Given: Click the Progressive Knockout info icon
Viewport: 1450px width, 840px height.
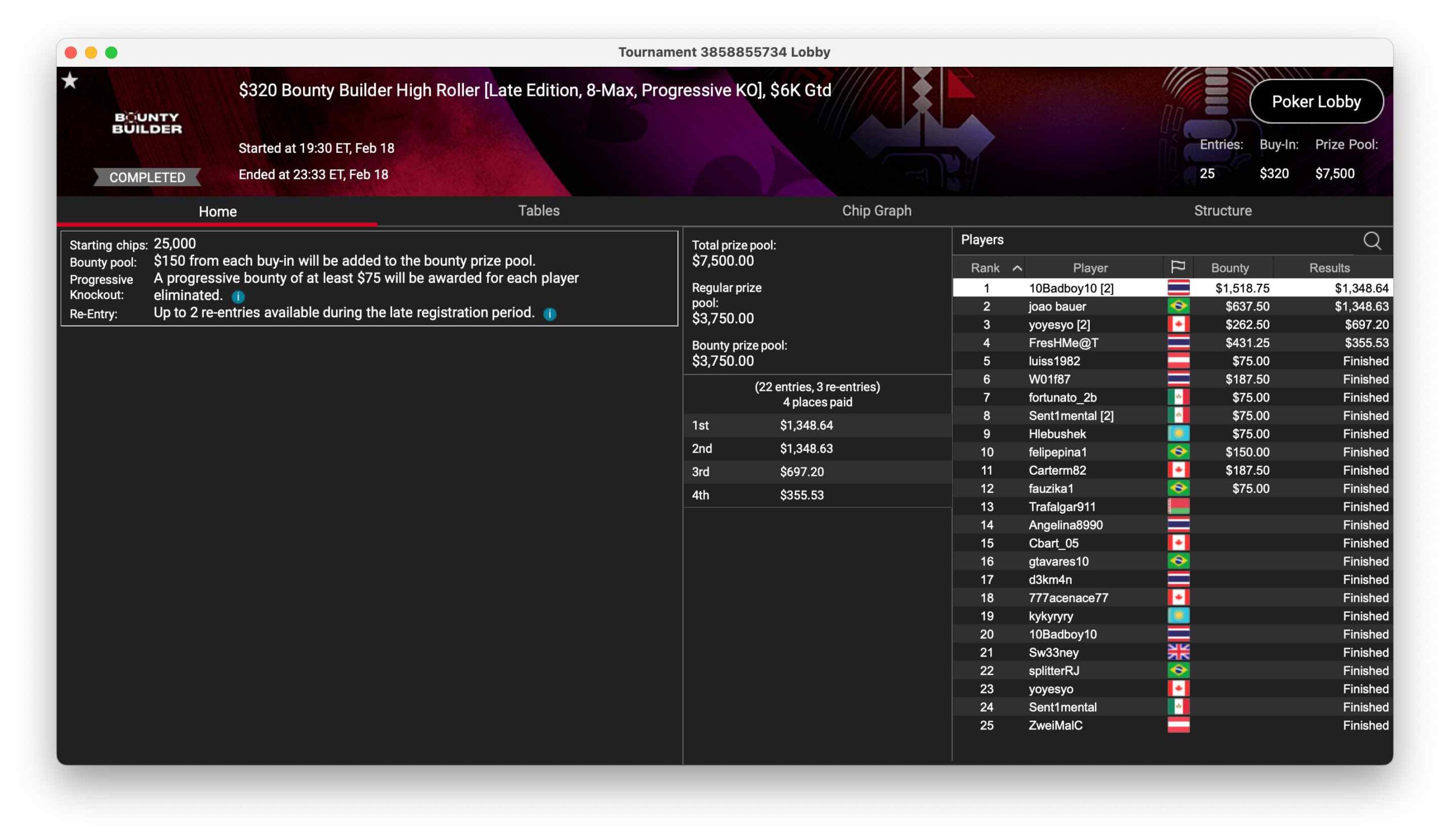Looking at the screenshot, I should tap(238, 297).
